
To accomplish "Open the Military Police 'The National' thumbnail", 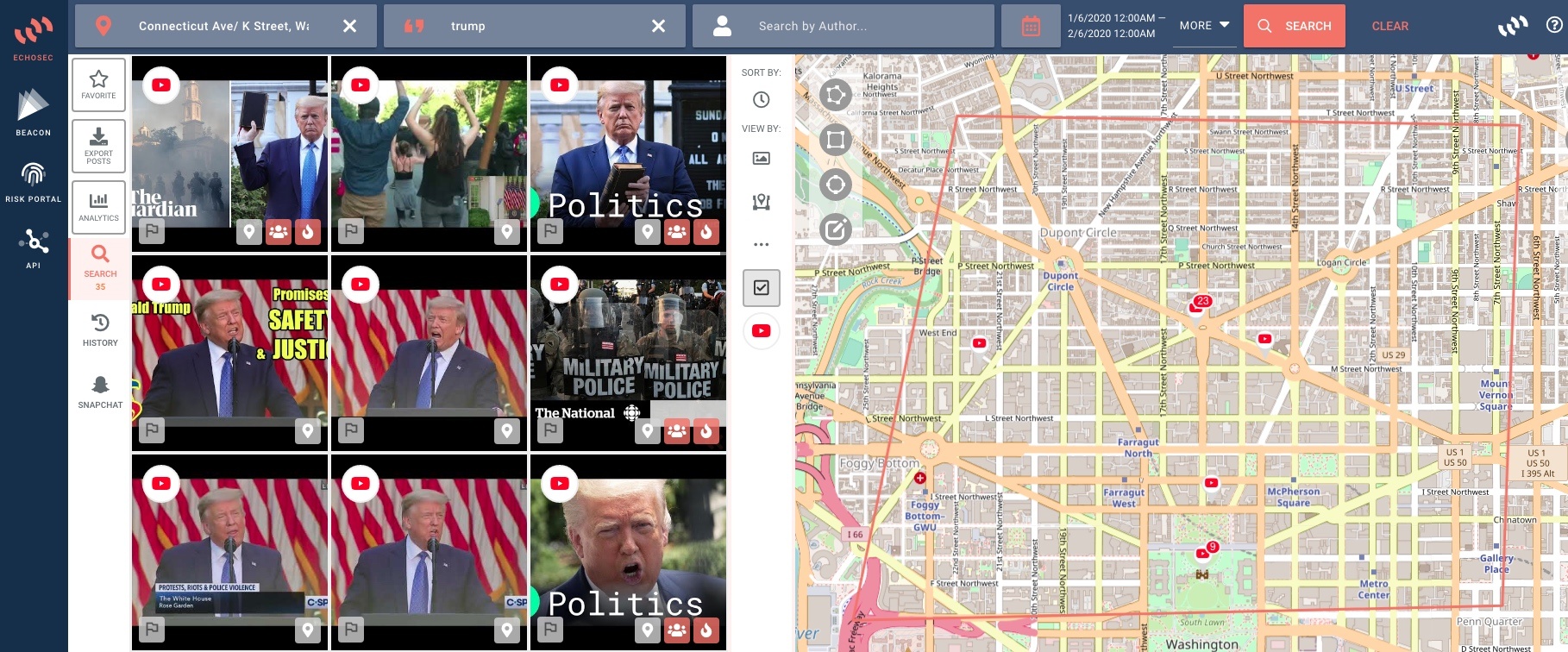I will 629,353.
